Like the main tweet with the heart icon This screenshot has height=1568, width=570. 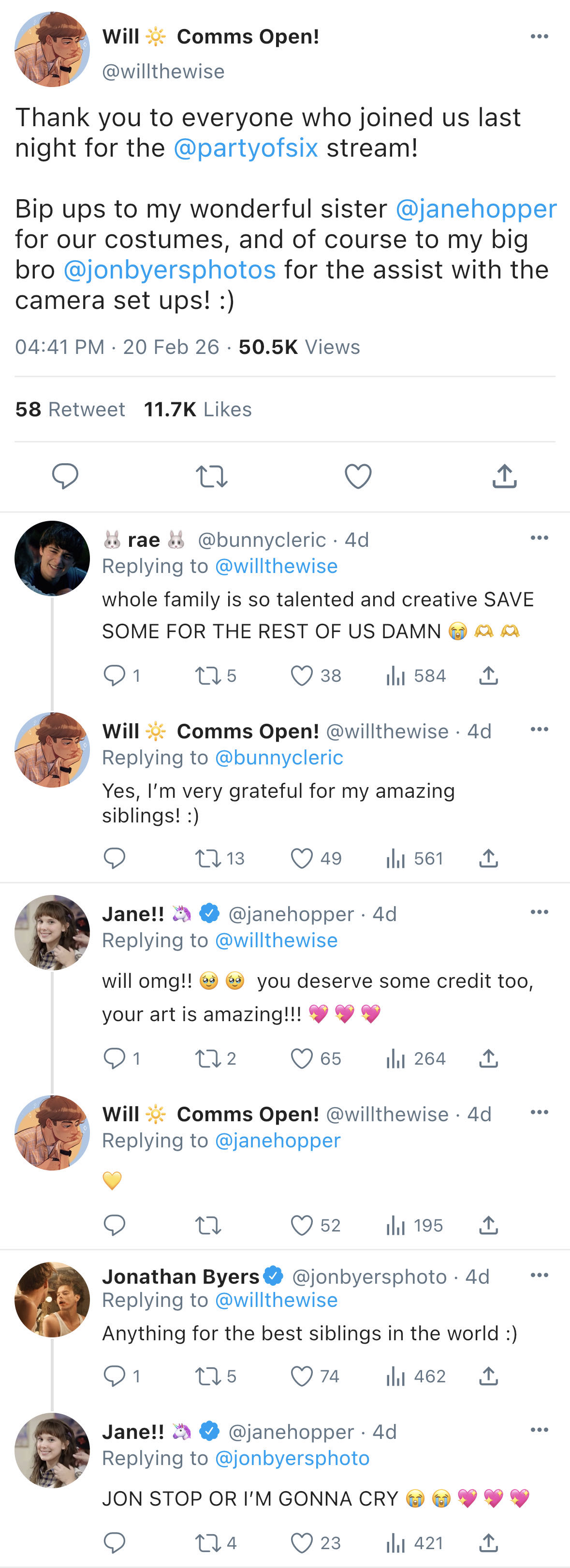click(358, 476)
